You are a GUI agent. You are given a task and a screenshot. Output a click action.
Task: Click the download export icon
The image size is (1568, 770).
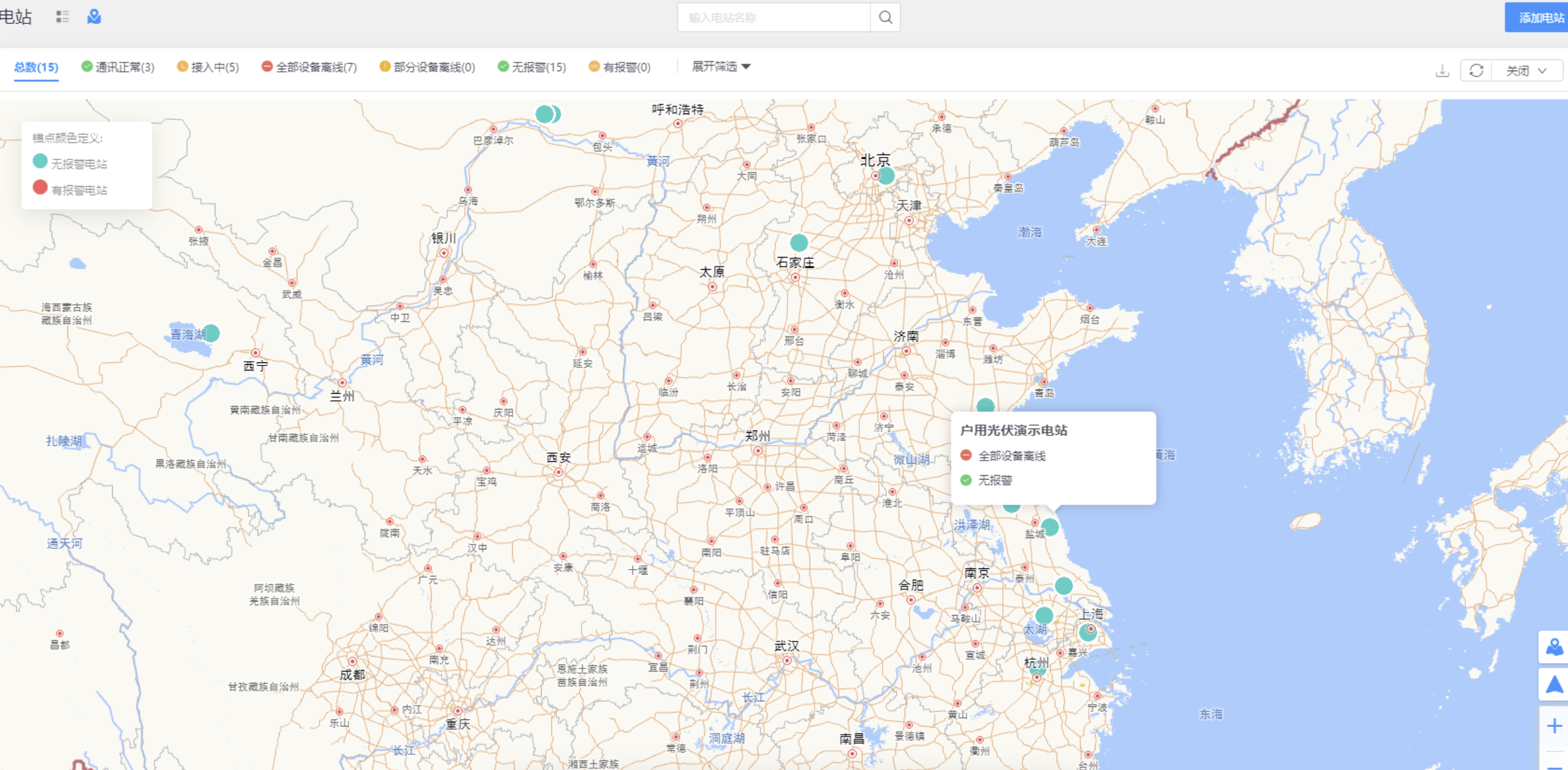(x=1442, y=71)
